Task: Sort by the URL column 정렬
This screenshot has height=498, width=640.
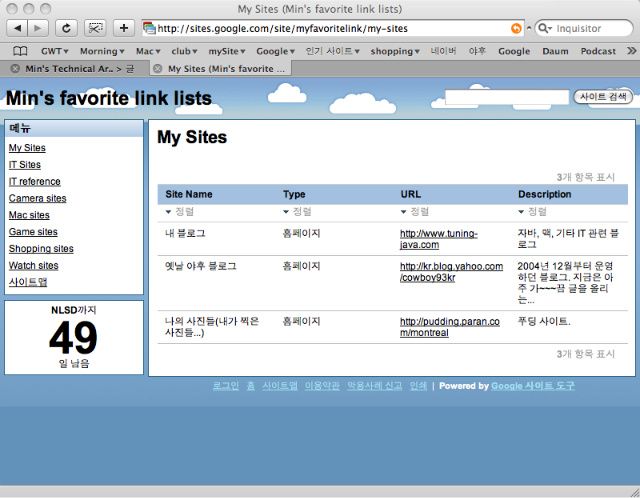Action: (x=415, y=212)
